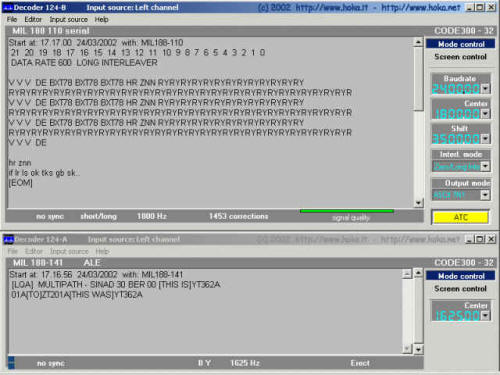Click the green signal quality bar

click(347, 211)
